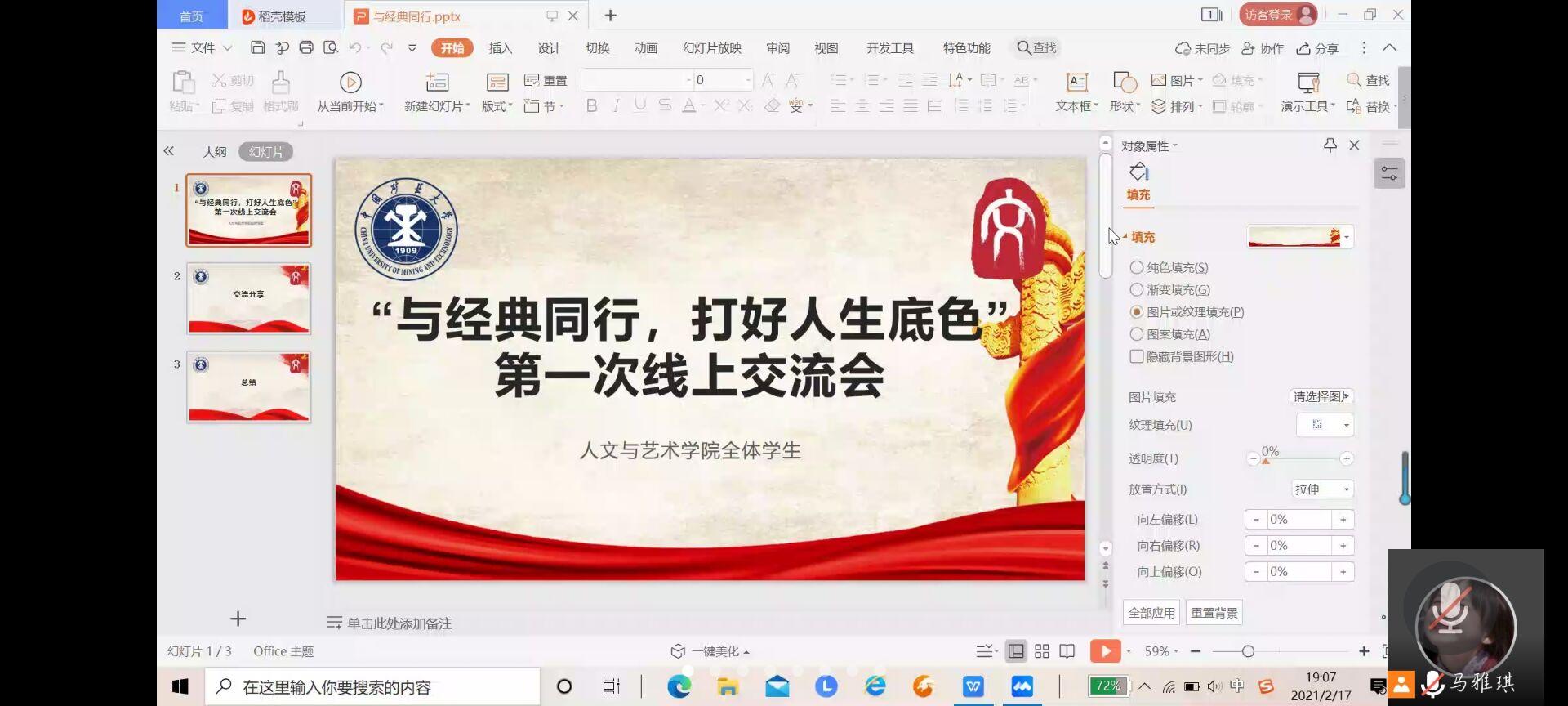Click the New Slide icon
This screenshot has height=706, width=1568.
(437, 82)
